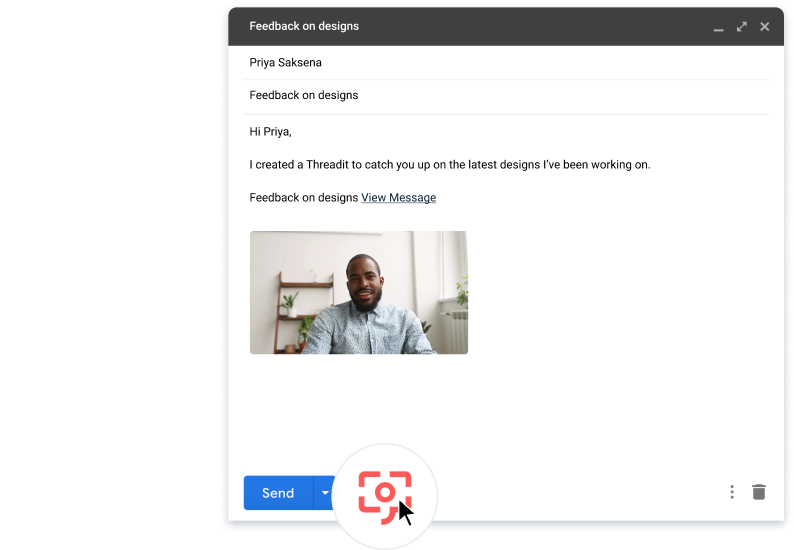Click the compose title bar text
Screen dimensions: 794x550
coord(304,26)
